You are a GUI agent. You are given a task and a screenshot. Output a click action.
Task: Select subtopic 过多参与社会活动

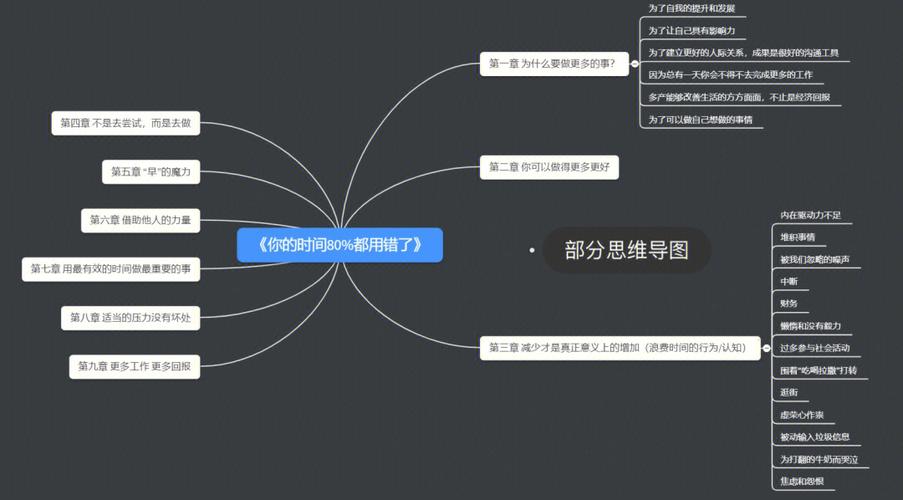(x=815, y=348)
